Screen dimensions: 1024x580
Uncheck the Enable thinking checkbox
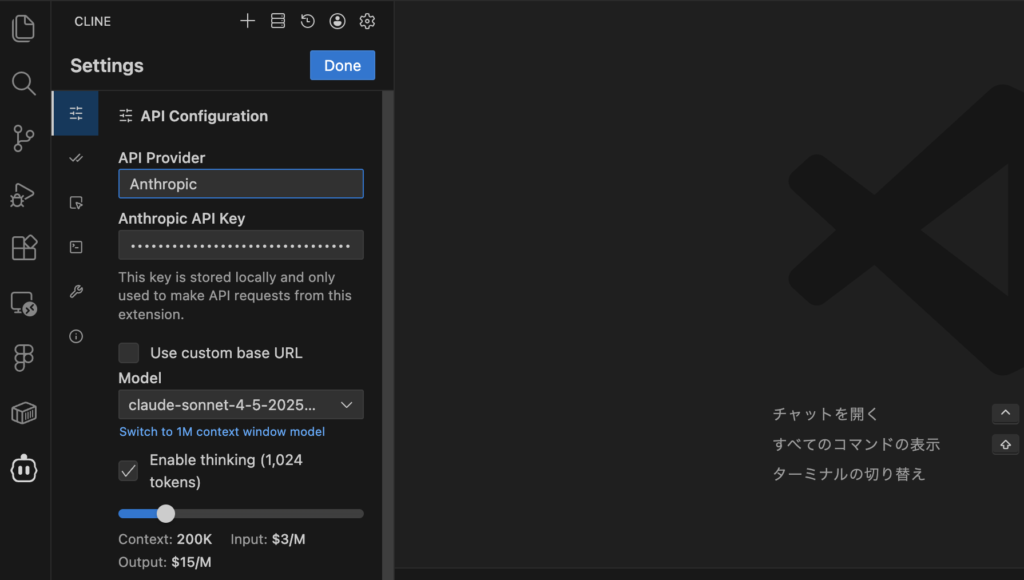point(129,470)
